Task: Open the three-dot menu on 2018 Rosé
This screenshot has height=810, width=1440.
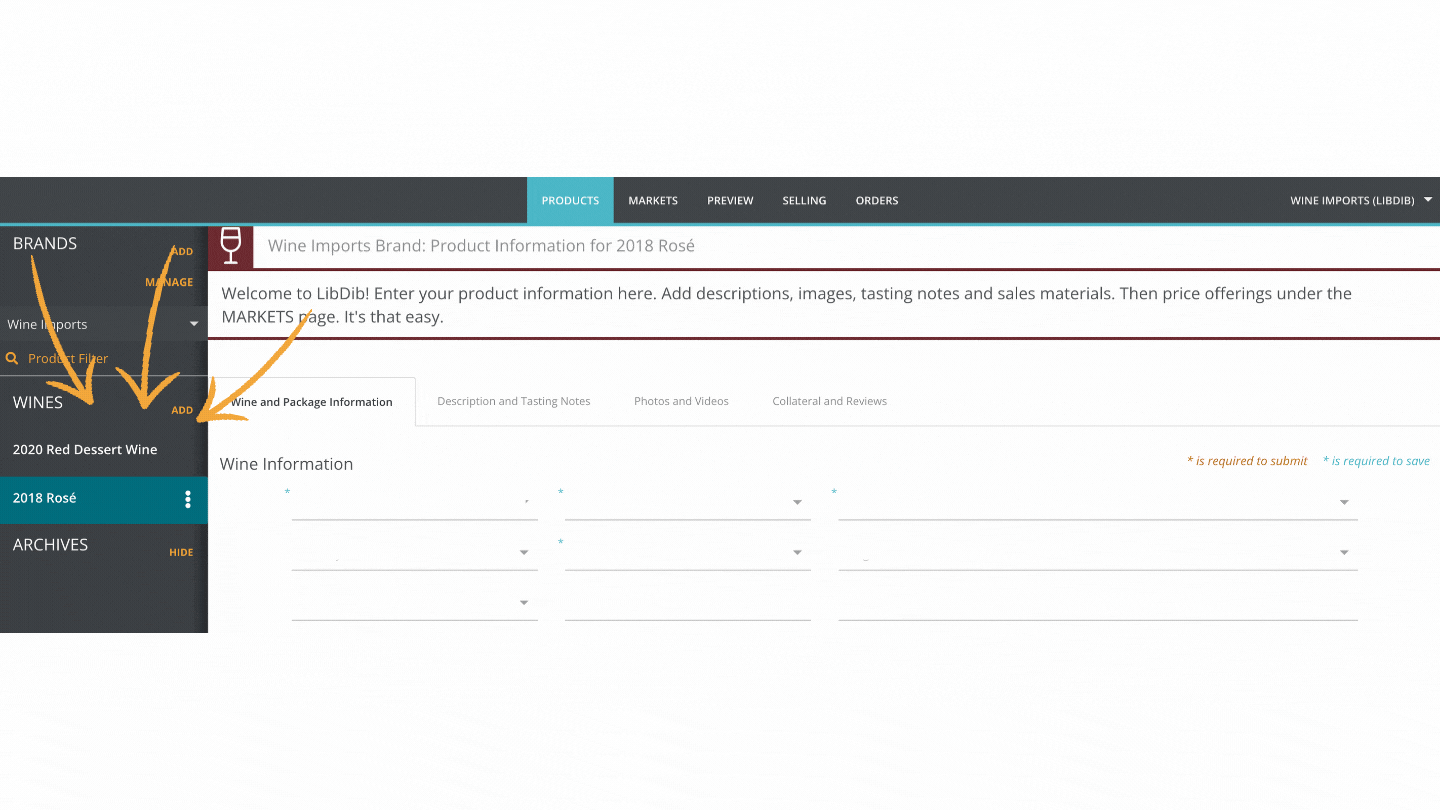Action: [188, 499]
